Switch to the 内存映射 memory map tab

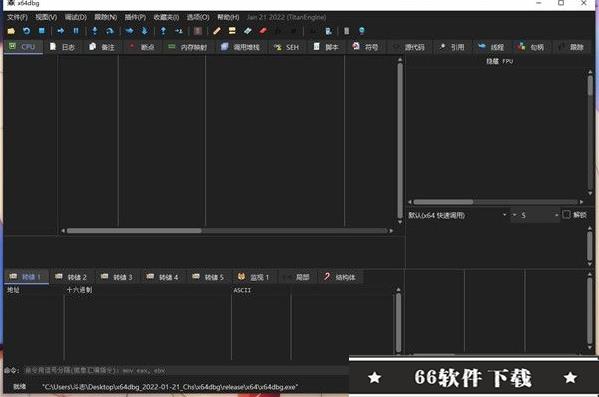188,47
